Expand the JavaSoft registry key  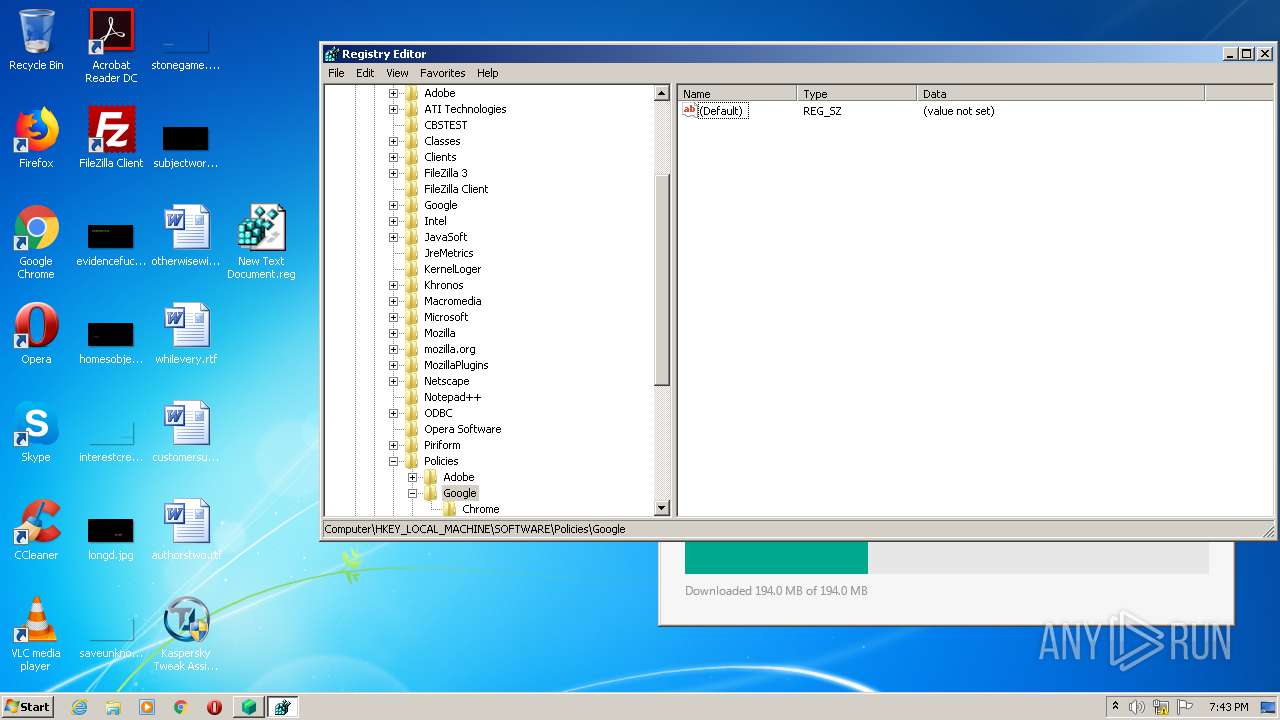pos(393,237)
